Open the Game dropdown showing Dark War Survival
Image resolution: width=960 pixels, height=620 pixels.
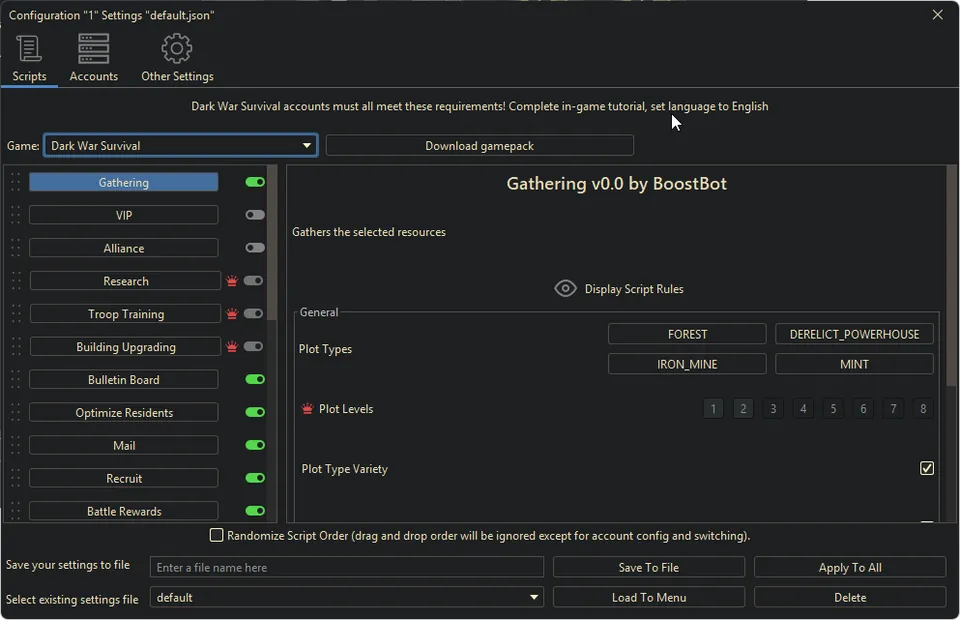point(181,146)
